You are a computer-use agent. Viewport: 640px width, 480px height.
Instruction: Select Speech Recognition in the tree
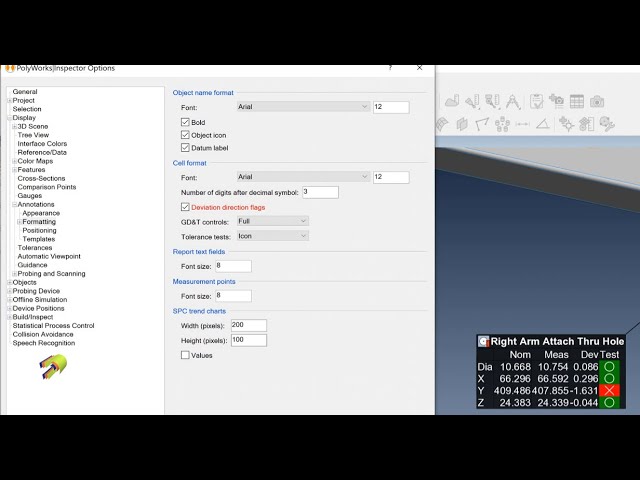point(44,343)
